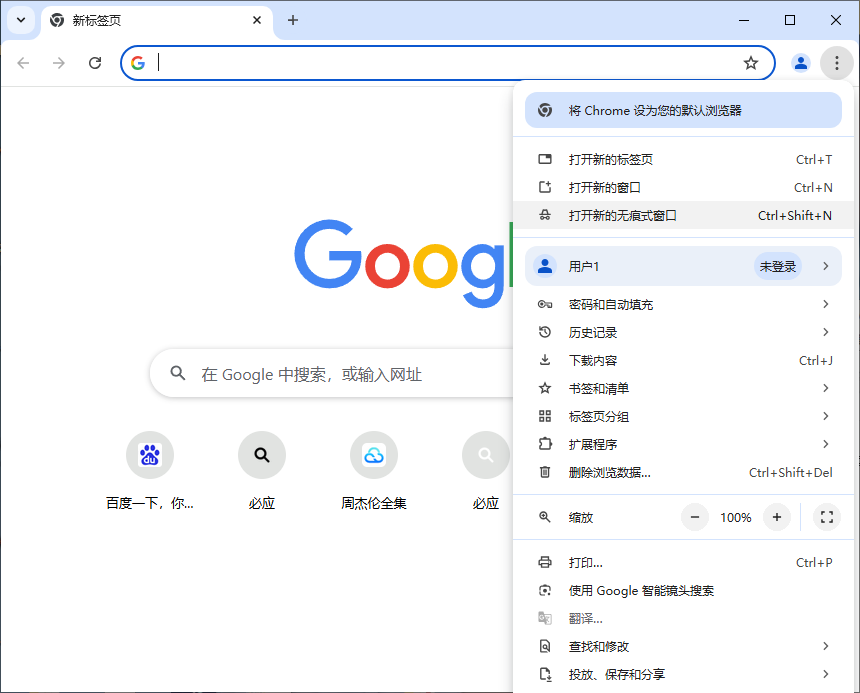Open the 周杰伦全集 shortcut

pos(373,455)
